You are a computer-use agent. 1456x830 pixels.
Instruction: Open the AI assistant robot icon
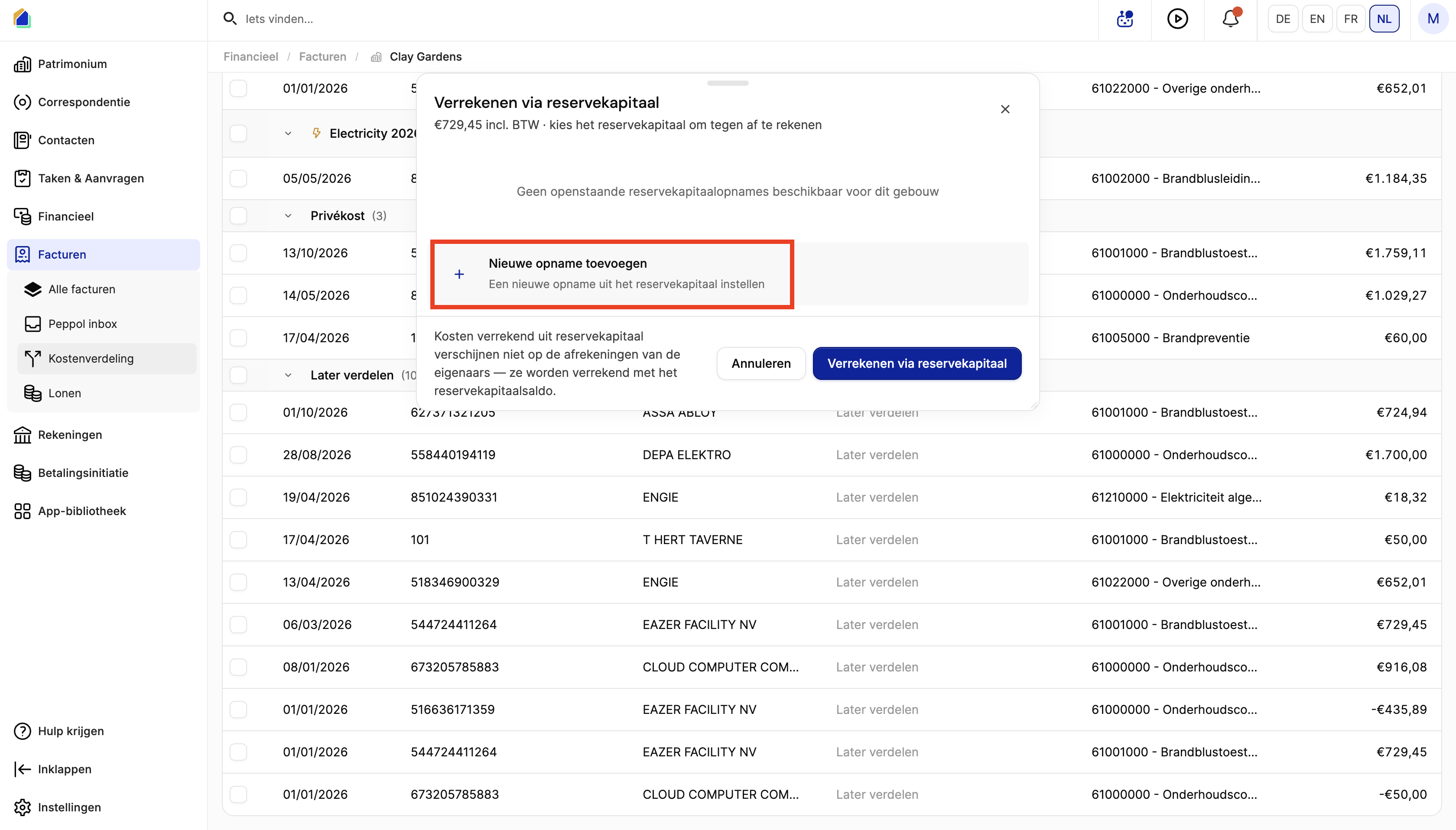(1125, 19)
